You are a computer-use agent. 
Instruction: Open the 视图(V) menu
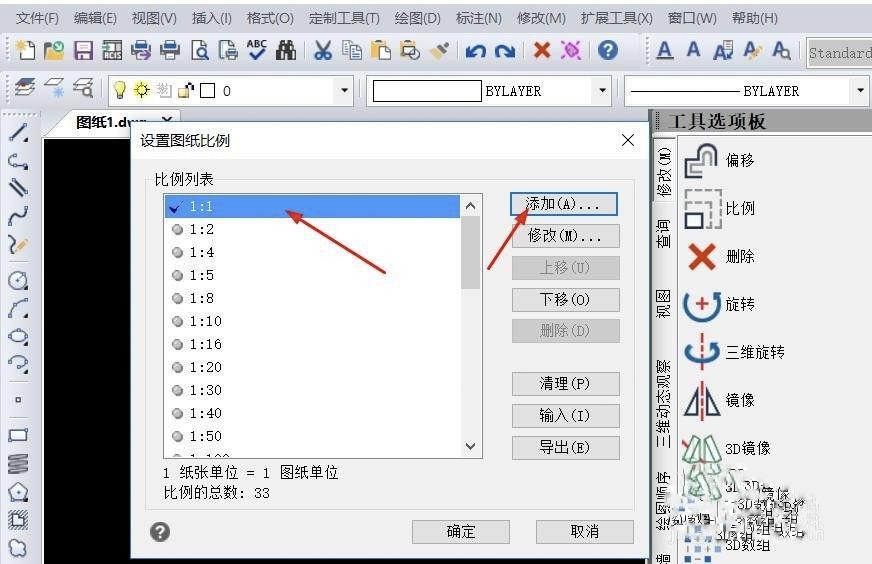[x=154, y=18]
